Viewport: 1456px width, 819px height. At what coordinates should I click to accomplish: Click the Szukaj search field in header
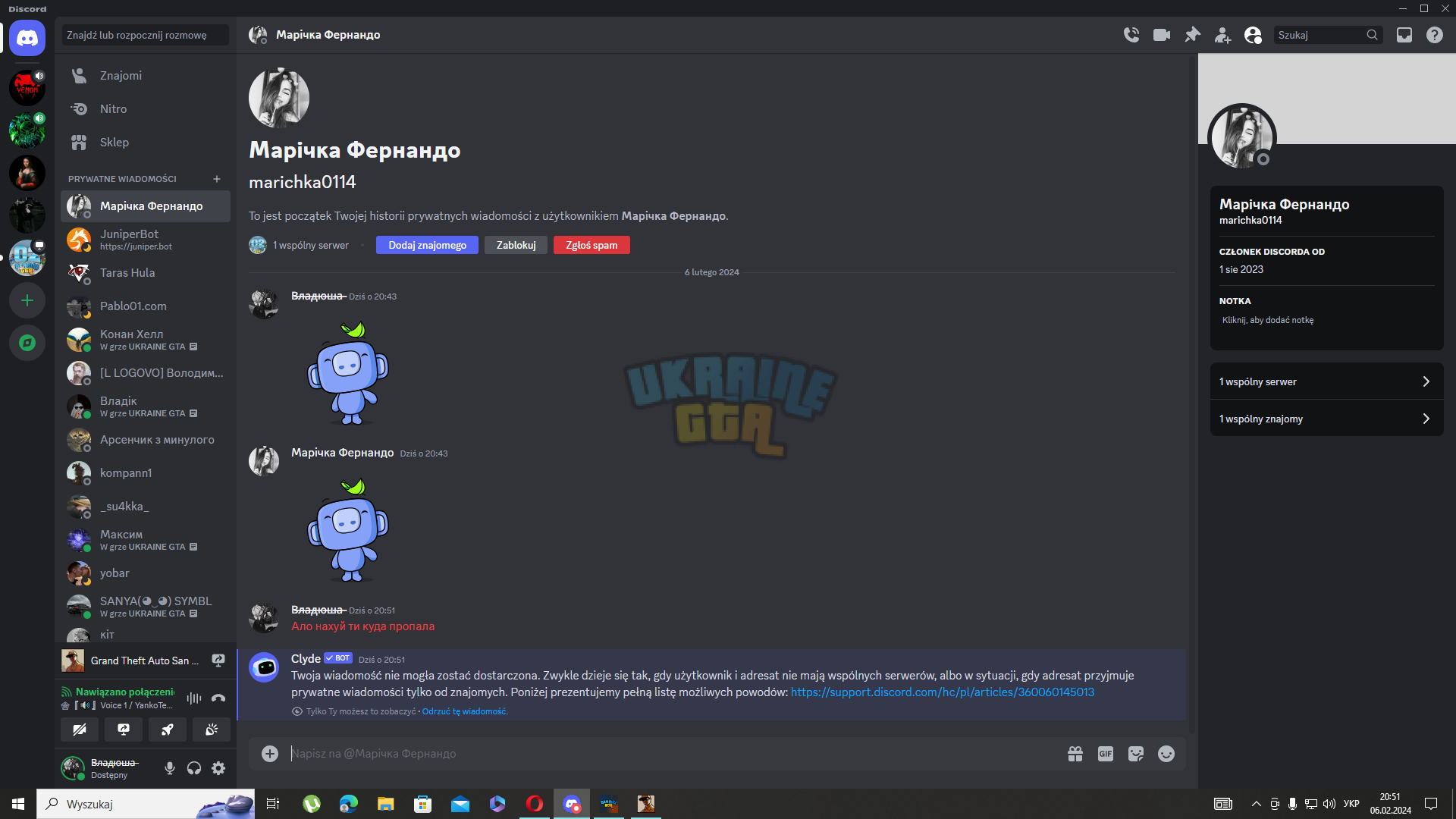1328,35
